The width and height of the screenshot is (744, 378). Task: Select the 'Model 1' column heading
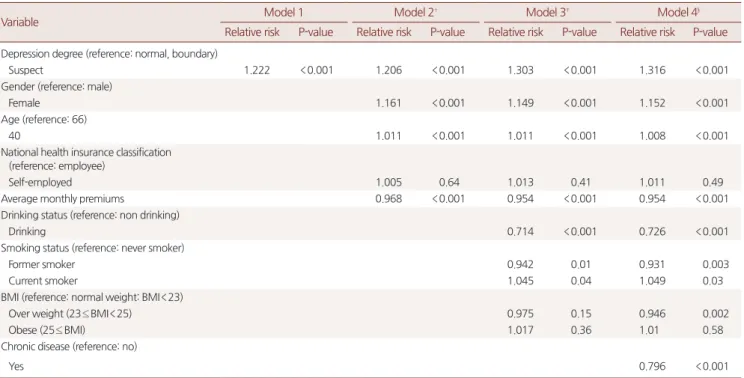pos(283,12)
